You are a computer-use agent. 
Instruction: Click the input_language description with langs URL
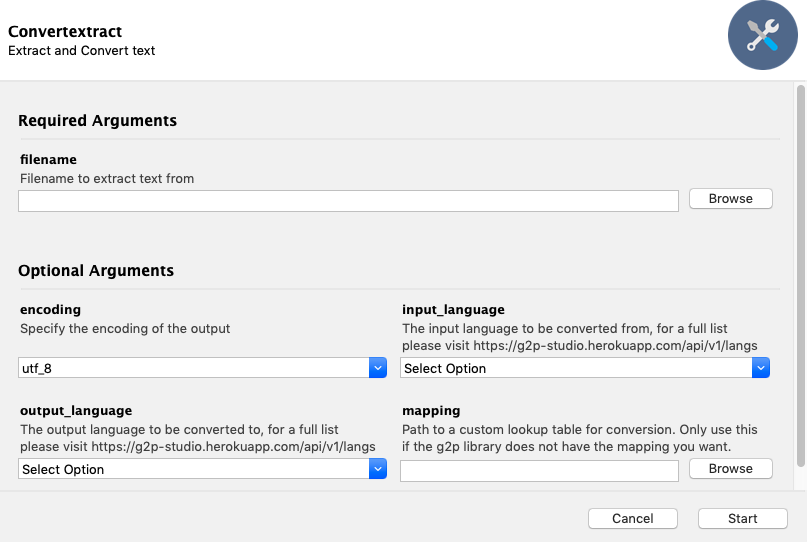coord(579,337)
